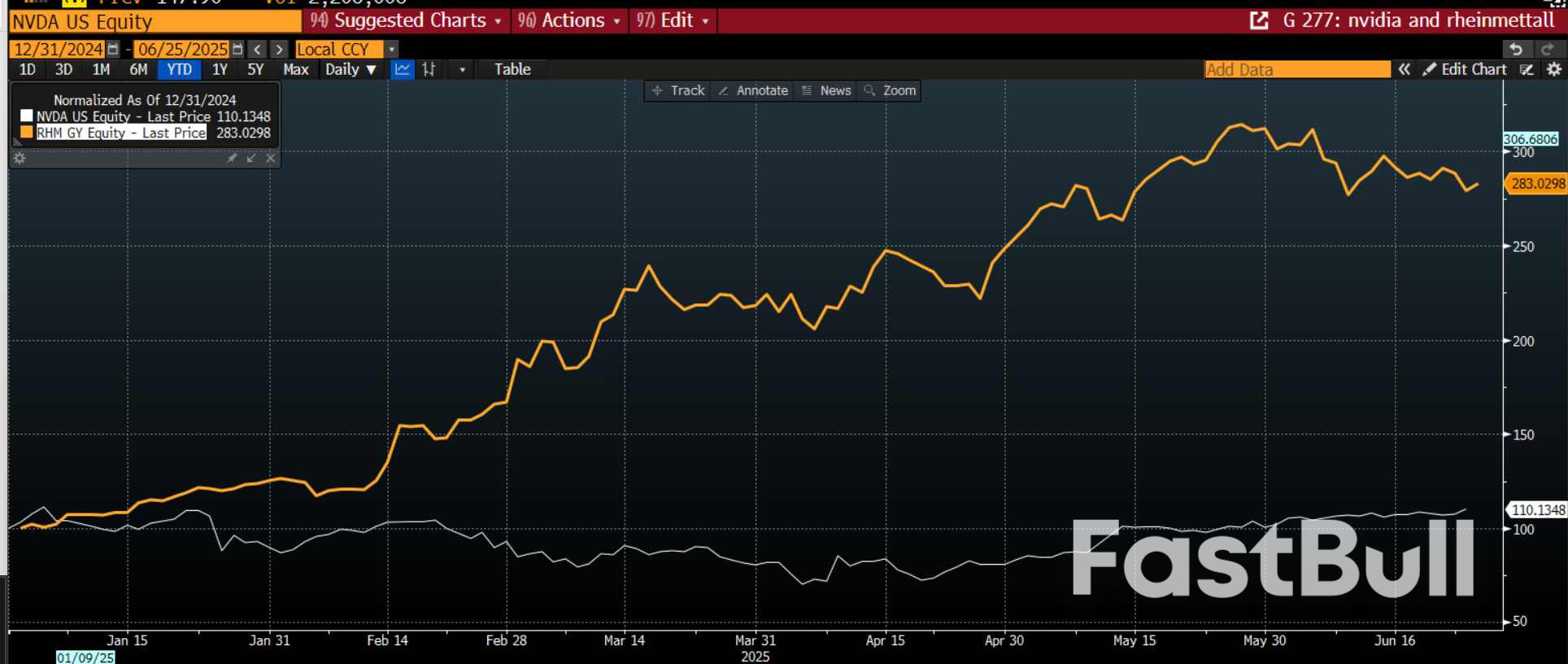This screenshot has width=1568, height=664.
Task: Click the 12/31/2024 start date field
Action: coord(59,50)
